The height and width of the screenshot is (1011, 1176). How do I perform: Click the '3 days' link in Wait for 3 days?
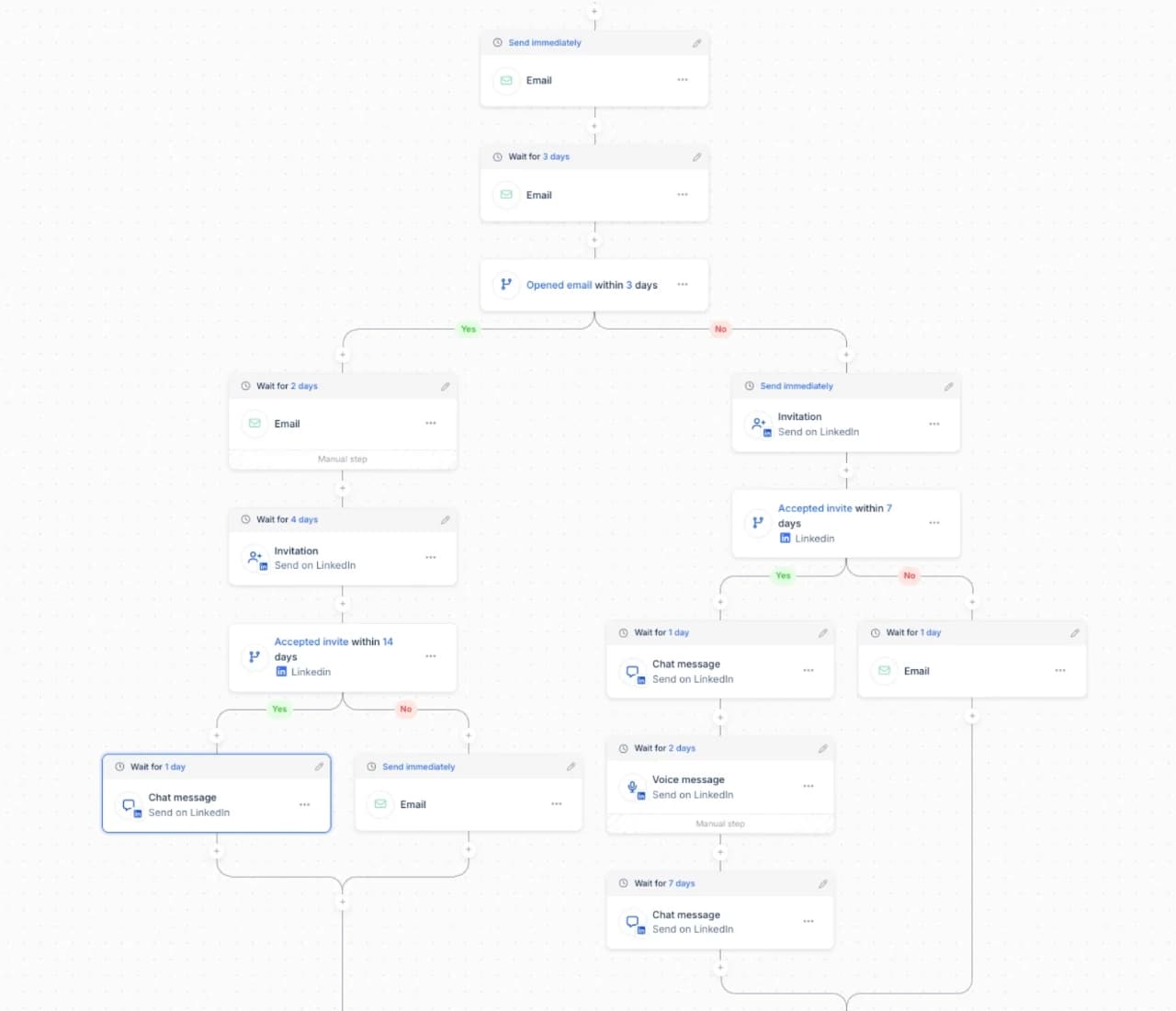556,157
